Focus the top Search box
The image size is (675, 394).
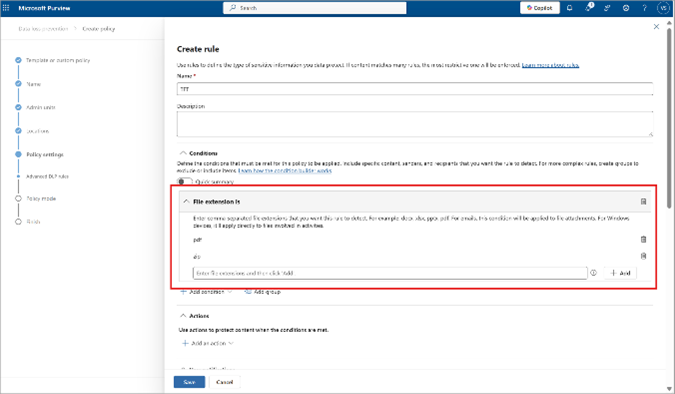[x=315, y=8]
